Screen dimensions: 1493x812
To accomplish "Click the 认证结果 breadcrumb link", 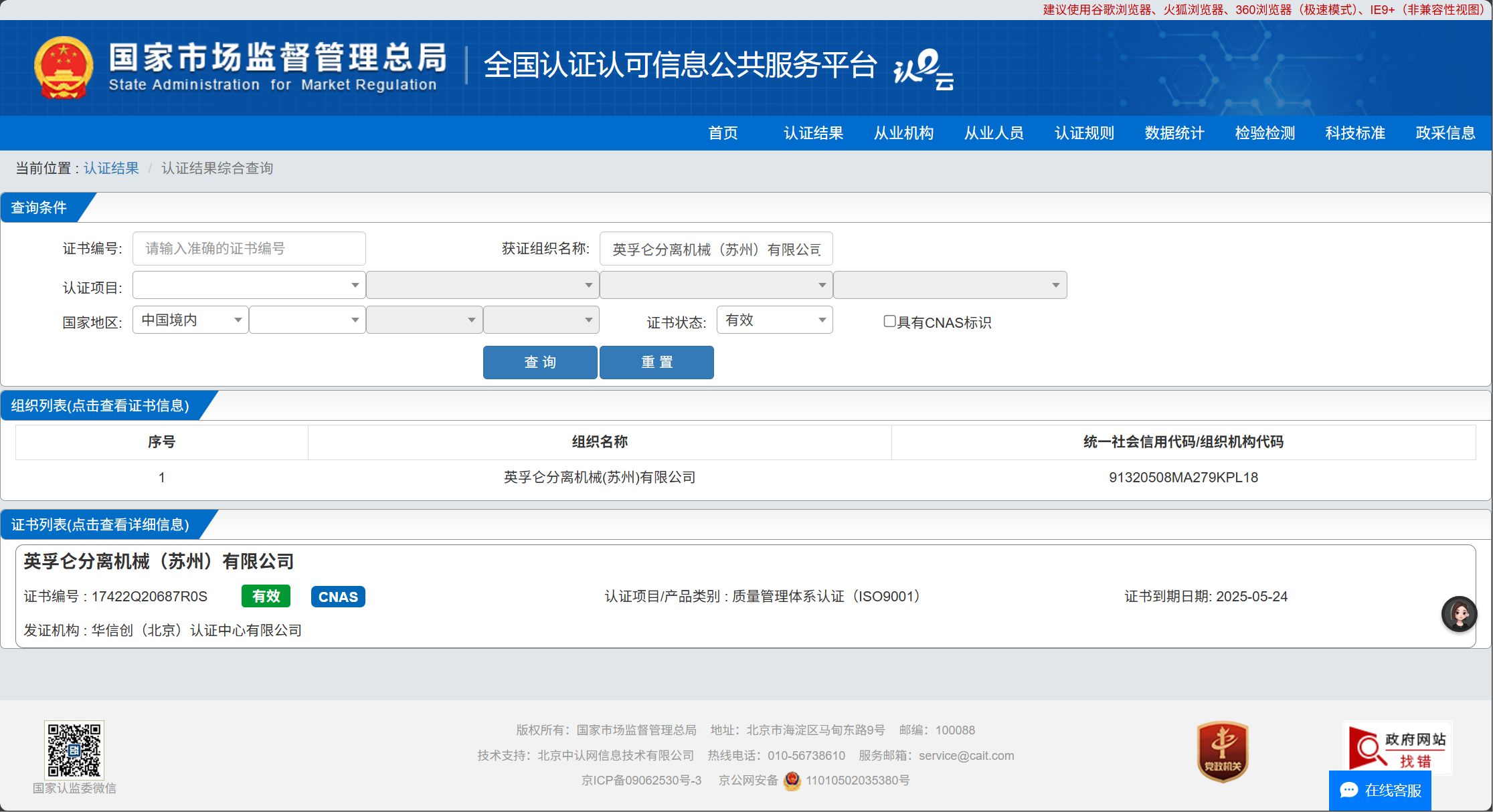I will pyautogui.click(x=111, y=168).
